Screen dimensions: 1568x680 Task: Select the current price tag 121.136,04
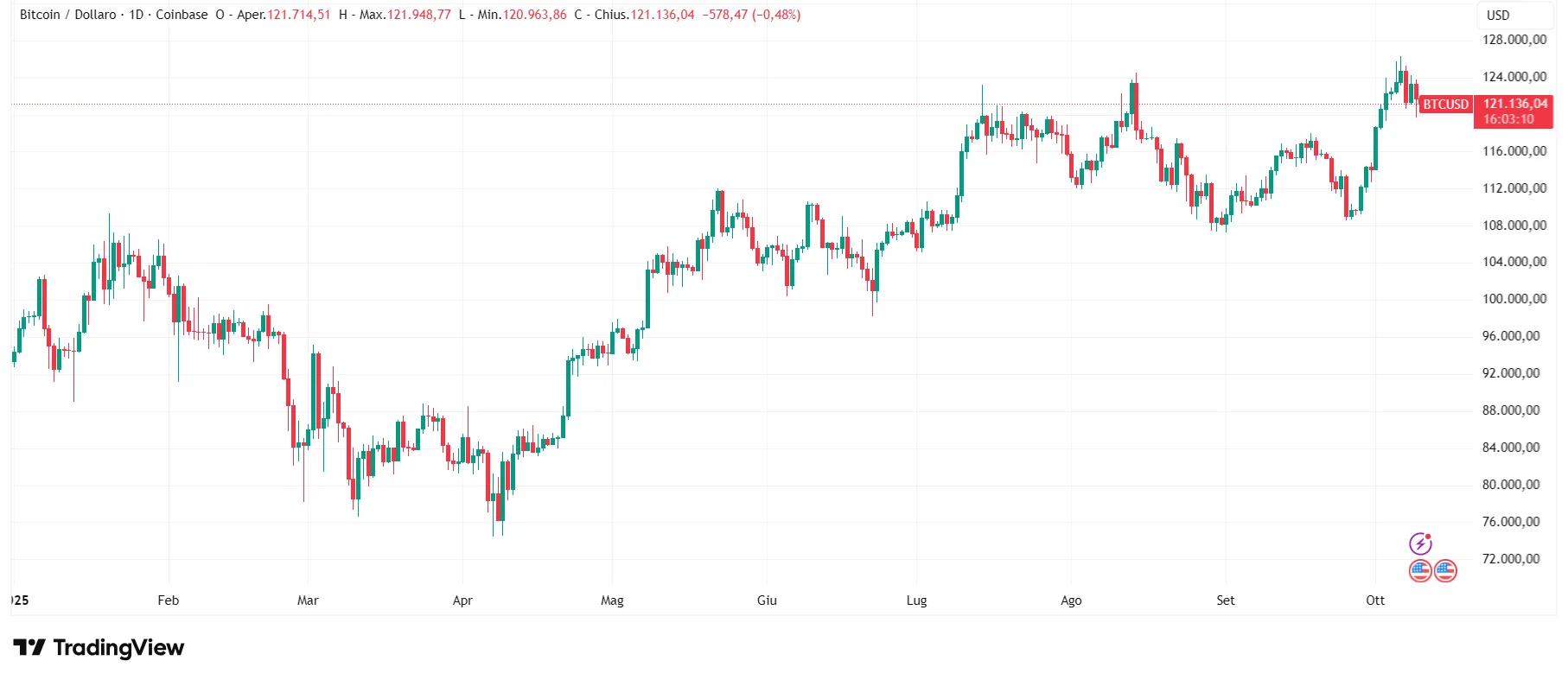1514,104
